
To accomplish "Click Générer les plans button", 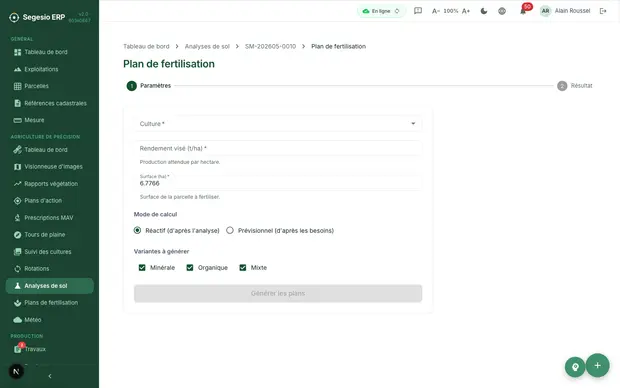I will click(278, 293).
